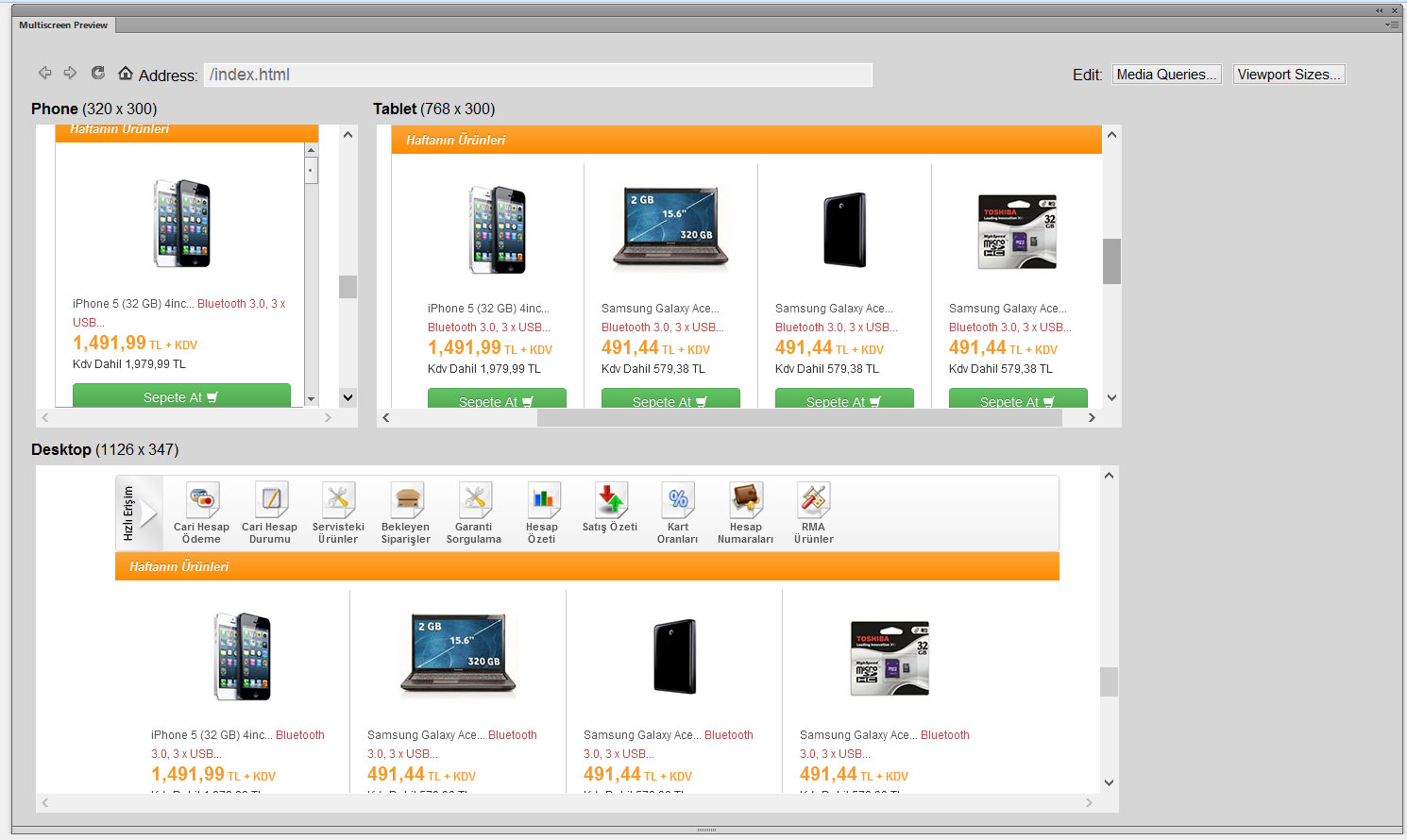
Task: Refresh the preview with the reload icon
Action: tap(97, 73)
